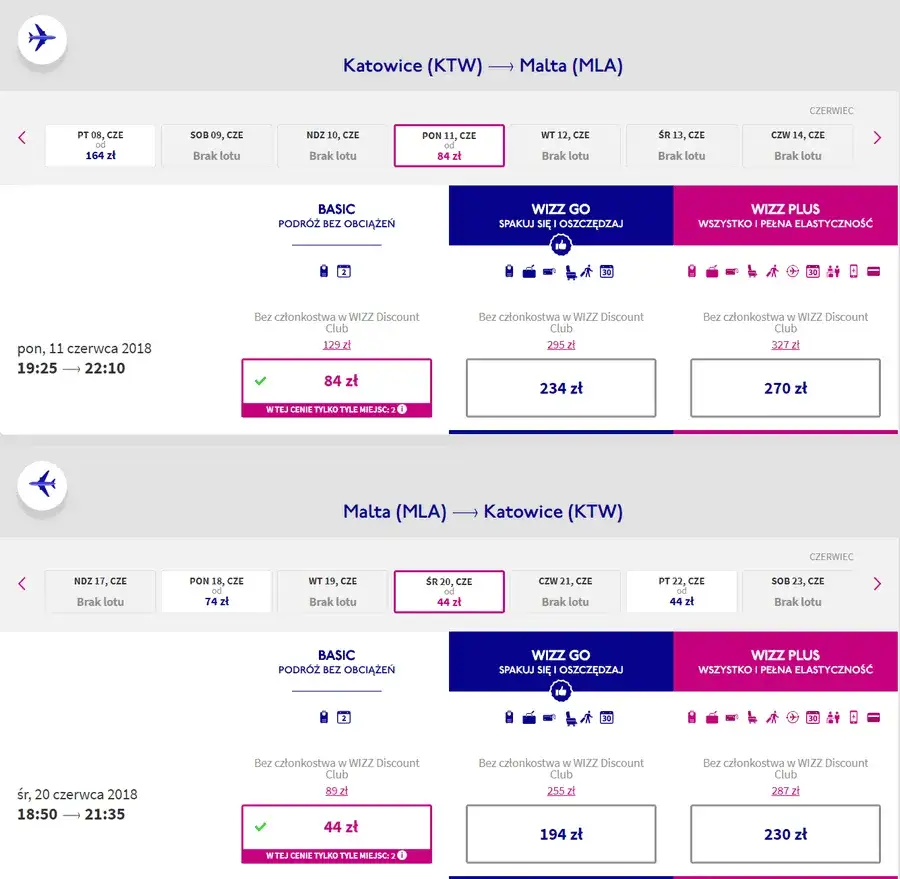Switch to the PT 08, CZE 164 zł date
The image size is (900, 879).
tap(100, 146)
